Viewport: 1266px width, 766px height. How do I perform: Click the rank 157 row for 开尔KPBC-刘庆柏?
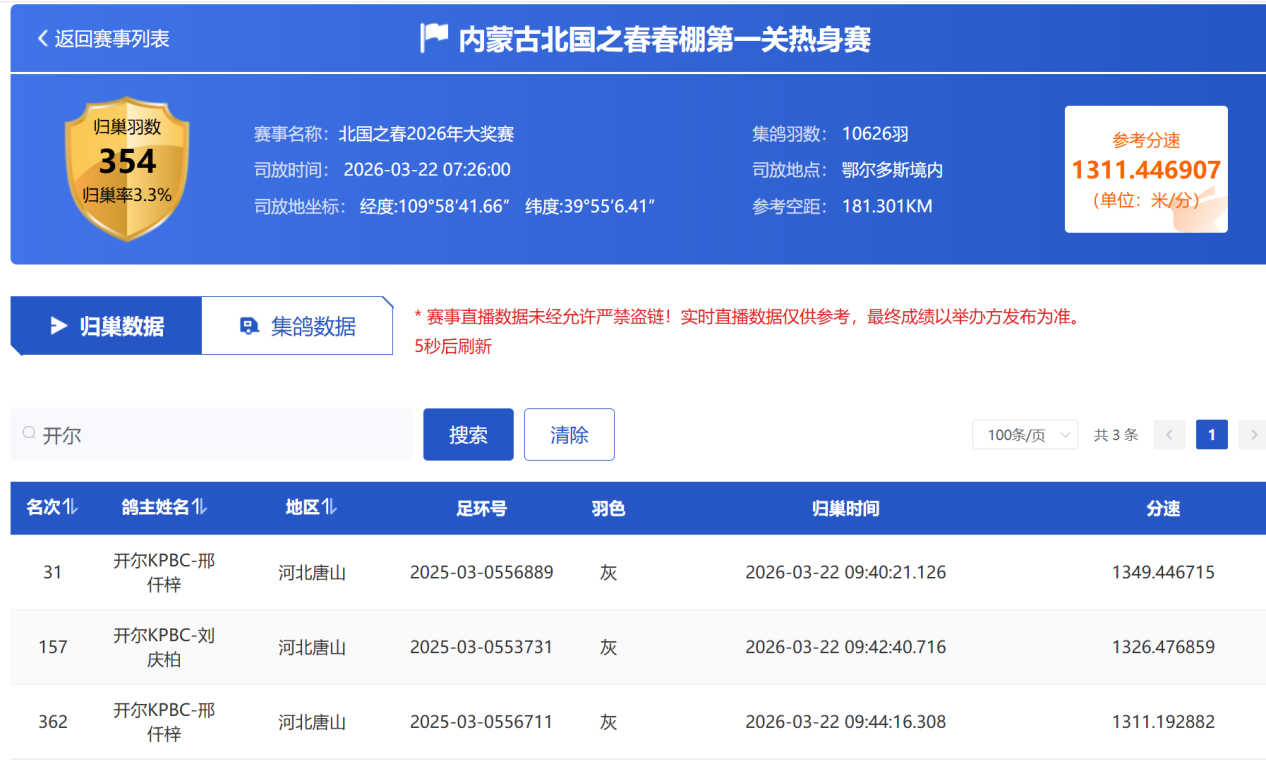[x=164, y=647]
